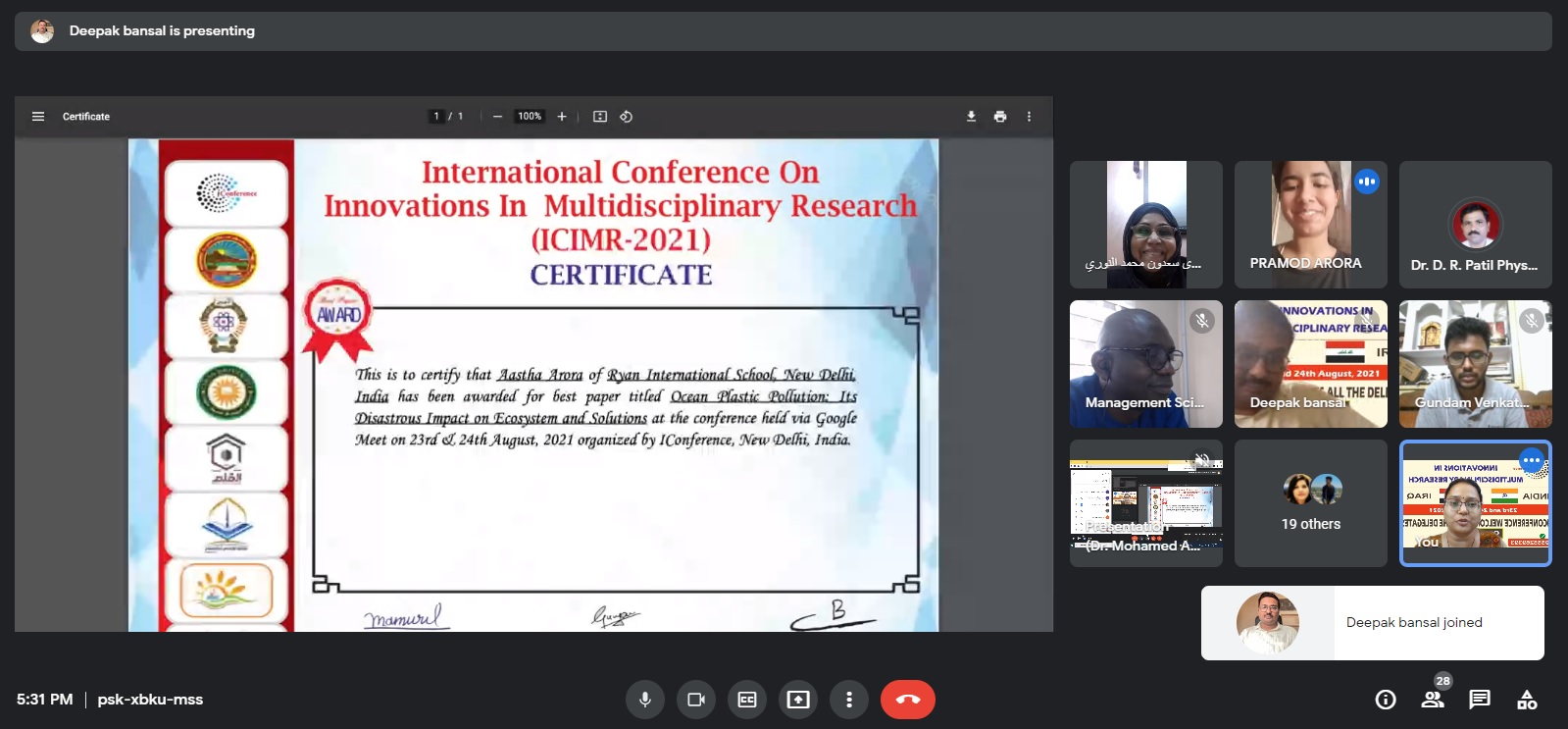The height and width of the screenshot is (729, 1568).
Task: Open PDF viewer more actions menu
Action: point(1029,117)
